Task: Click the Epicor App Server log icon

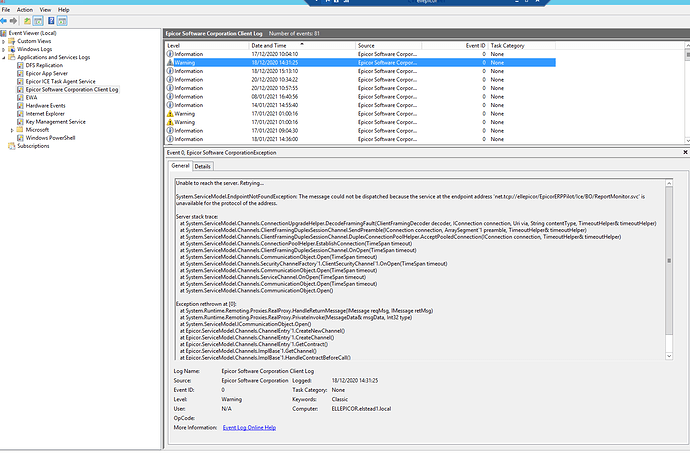Action: [x=20, y=73]
